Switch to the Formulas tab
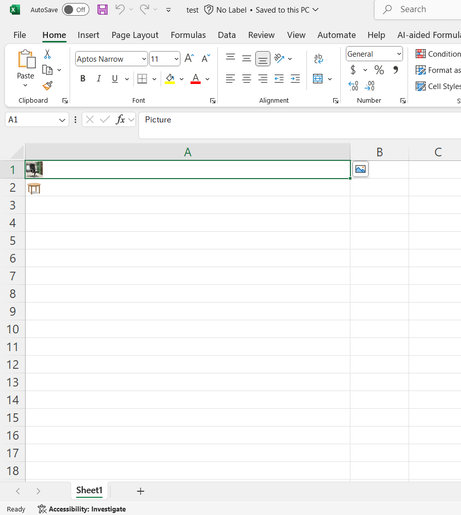Image resolution: width=461 pixels, height=515 pixels. click(188, 35)
